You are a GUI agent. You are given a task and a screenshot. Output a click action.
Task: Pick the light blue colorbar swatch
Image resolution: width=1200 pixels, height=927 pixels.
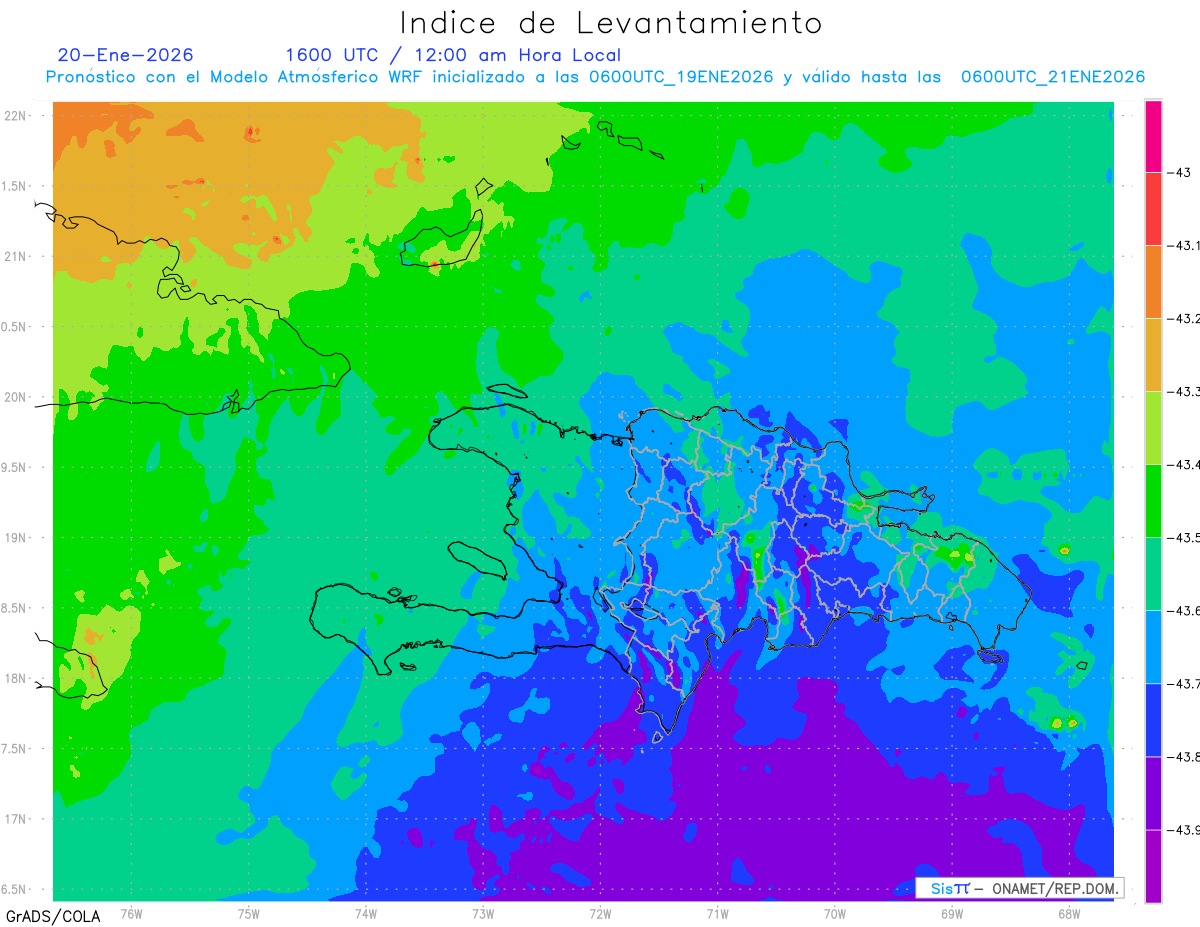[x=1153, y=647]
